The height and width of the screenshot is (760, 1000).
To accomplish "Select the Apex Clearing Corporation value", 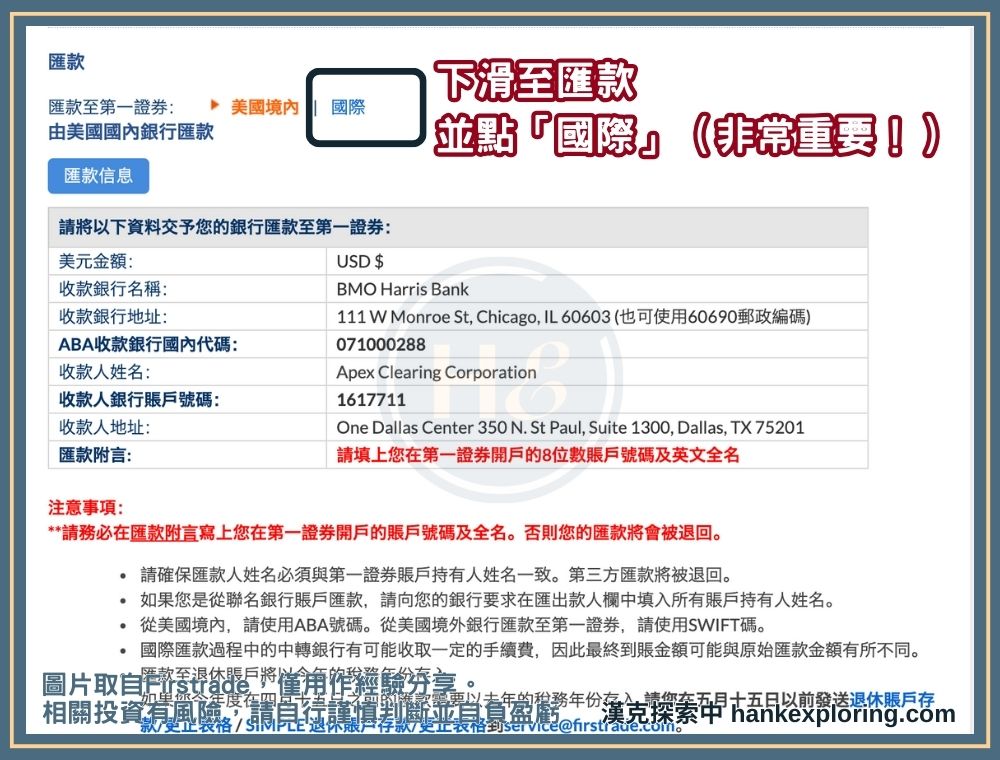I will pos(436,372).
